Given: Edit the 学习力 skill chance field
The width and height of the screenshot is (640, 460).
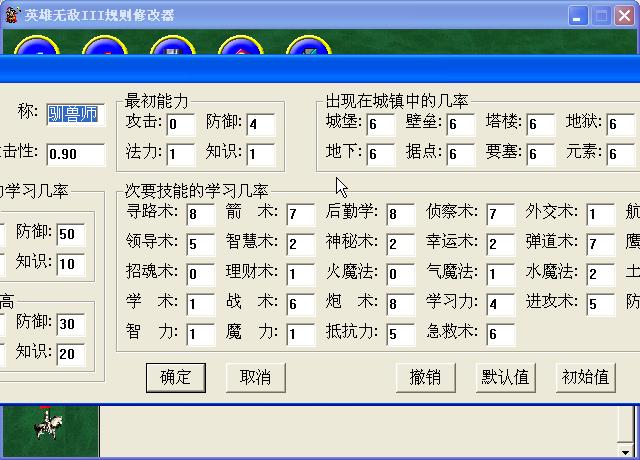Looking at the screenshot, I should point(501,304).
